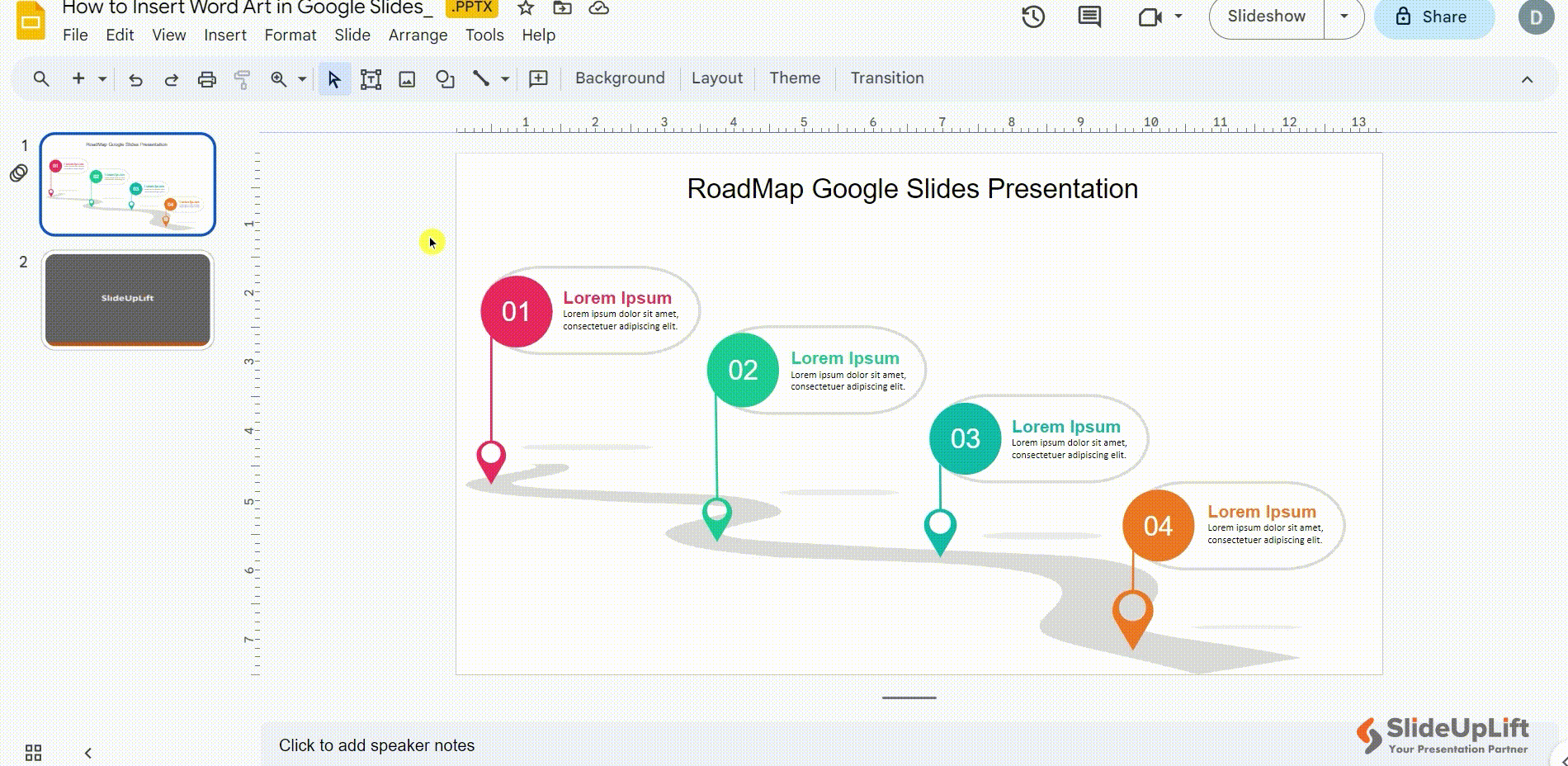Open the Insert menu
1568x766 pixels.
point(224,35)
